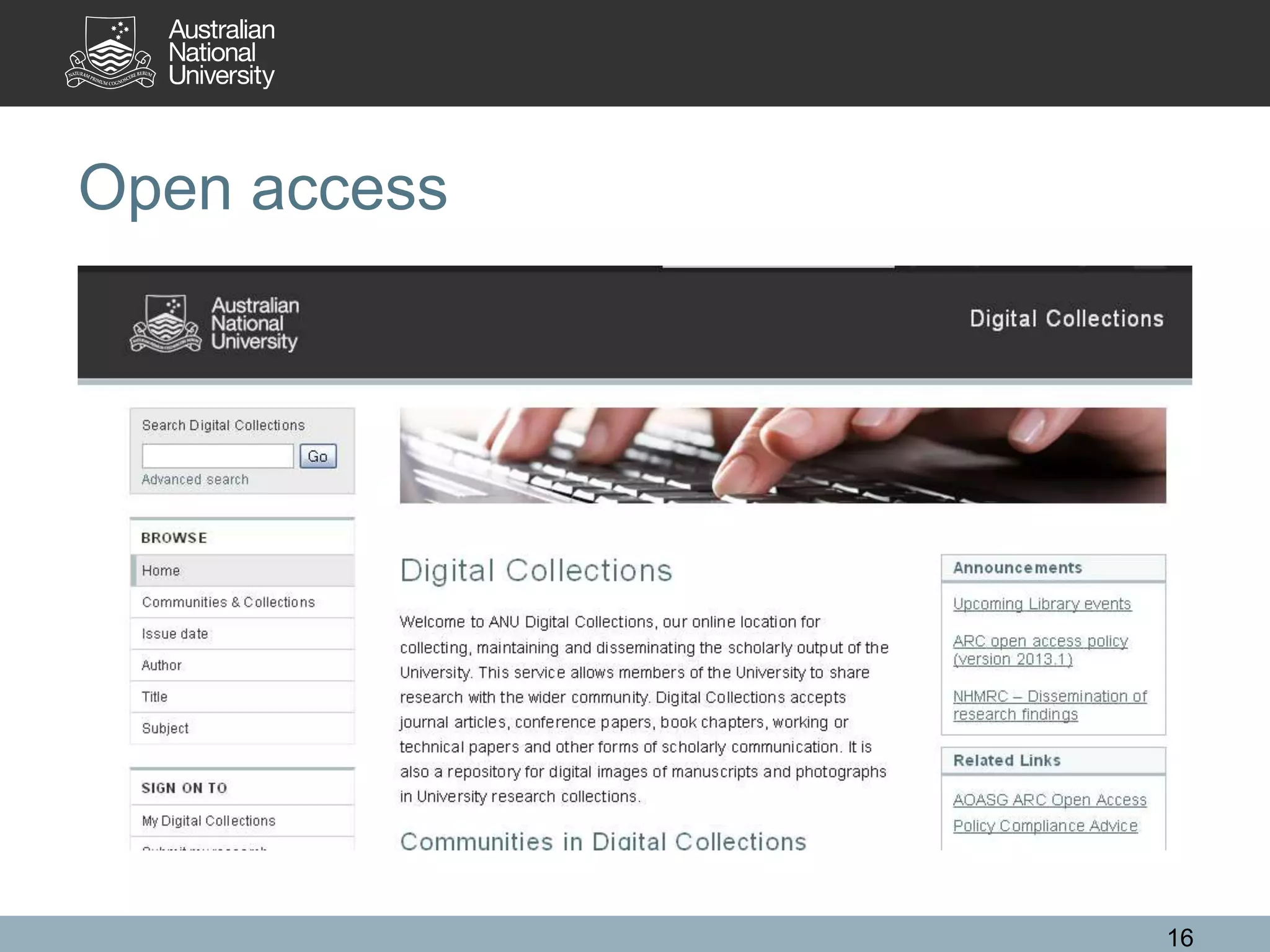Click the Search Digital Collections text field
This screenshot has width=1270, height=952.
point(218,456)
